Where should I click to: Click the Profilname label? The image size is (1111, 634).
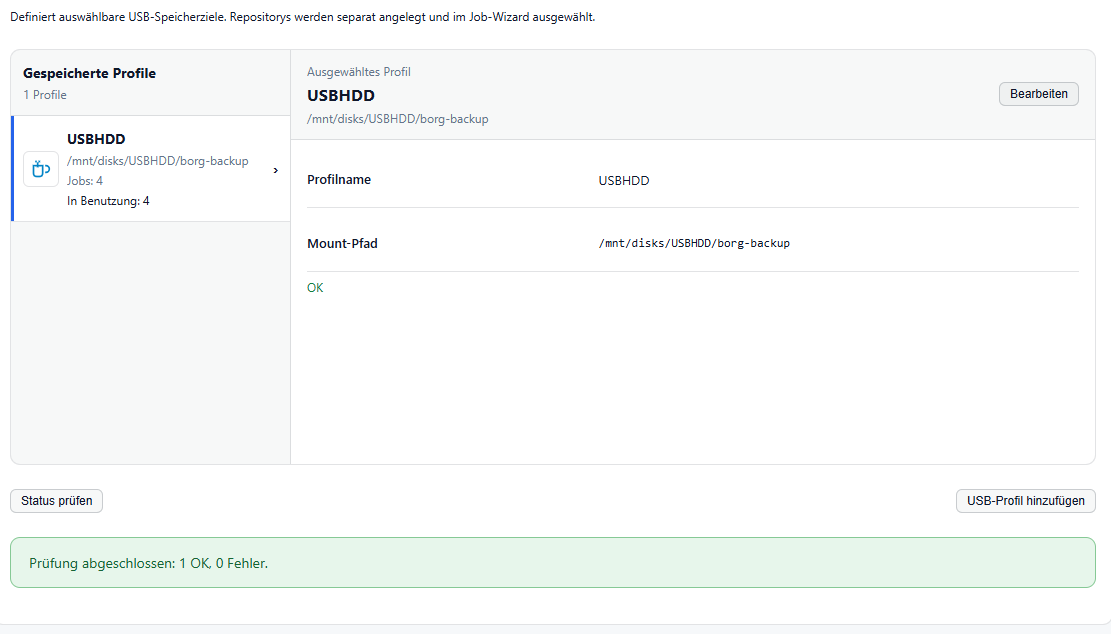click(x=339, y=180)
